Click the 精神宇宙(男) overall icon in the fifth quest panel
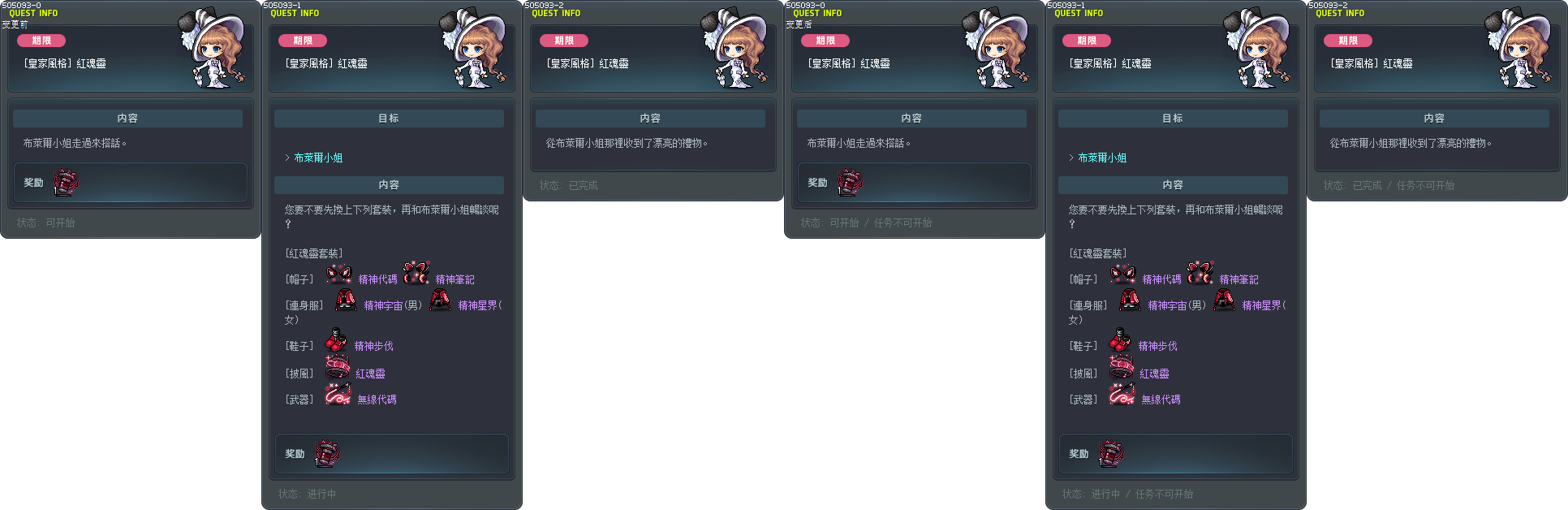Image resolution: width=1568 pixels, height=510 pixels. pyautogui.click(x=1129, y=300)
